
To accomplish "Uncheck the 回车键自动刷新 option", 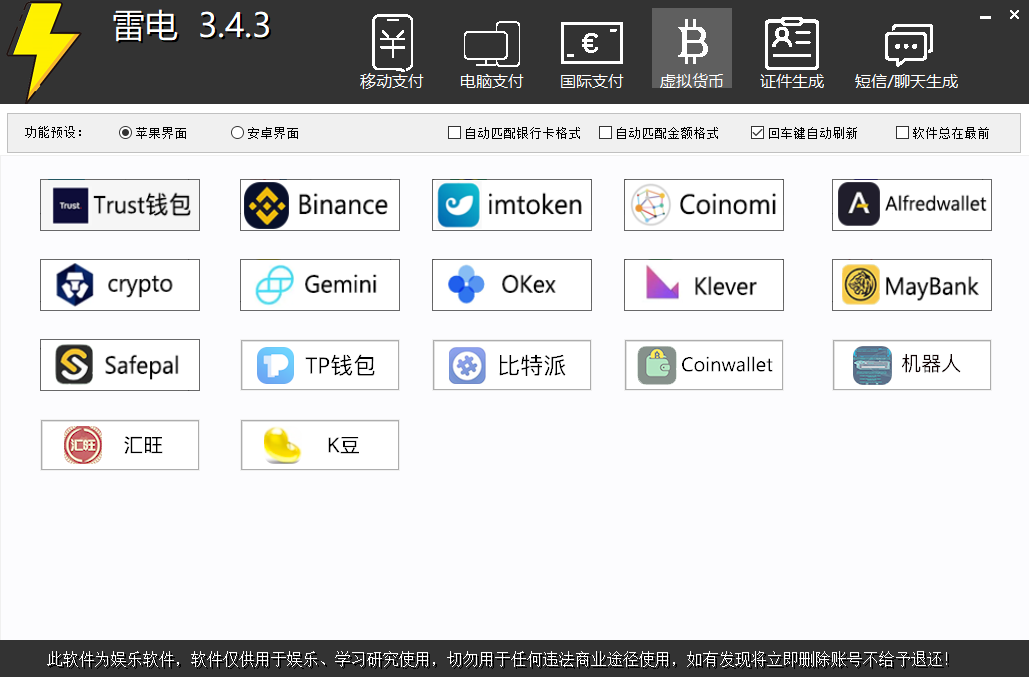I will coord(805,133).
